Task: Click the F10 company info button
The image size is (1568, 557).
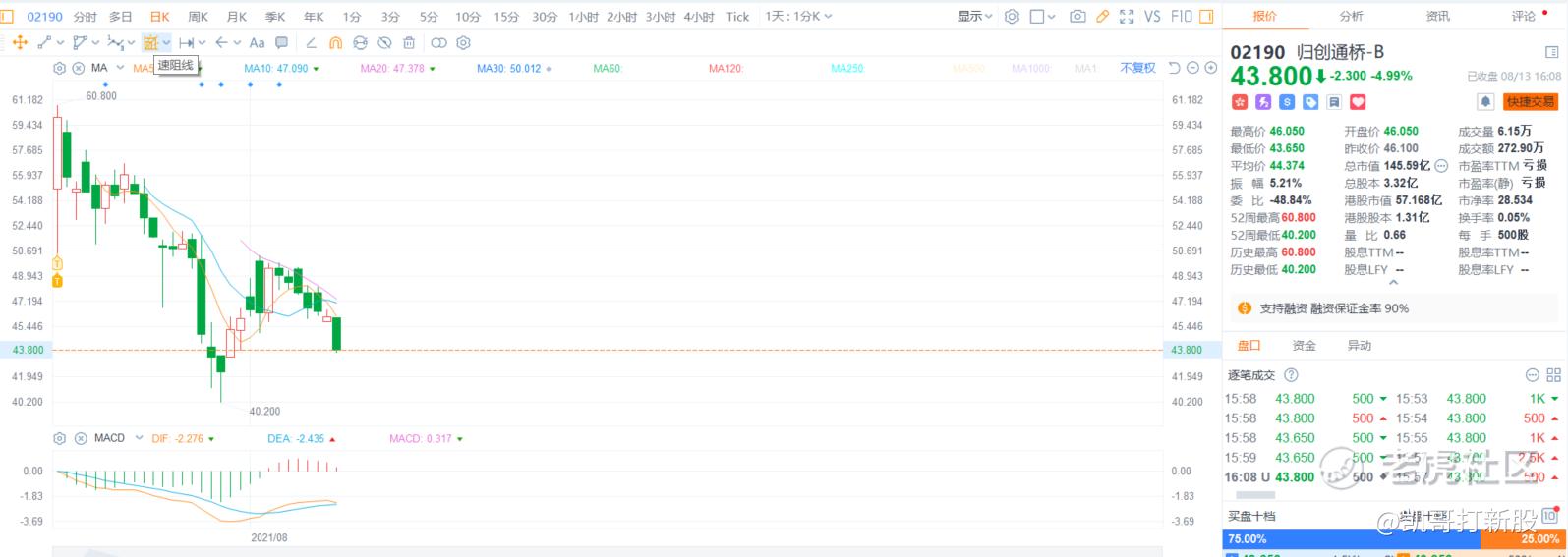Action: (x=1182, y=17)
